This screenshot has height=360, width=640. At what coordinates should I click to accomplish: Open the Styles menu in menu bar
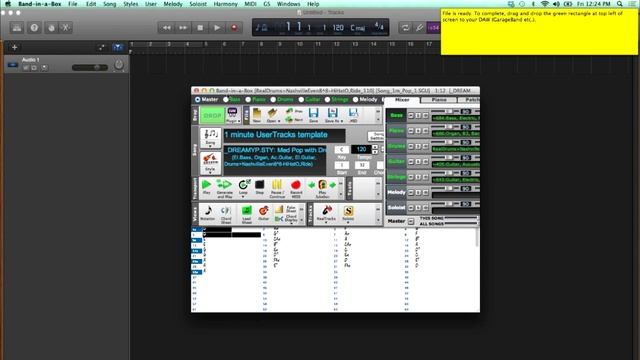131,4
